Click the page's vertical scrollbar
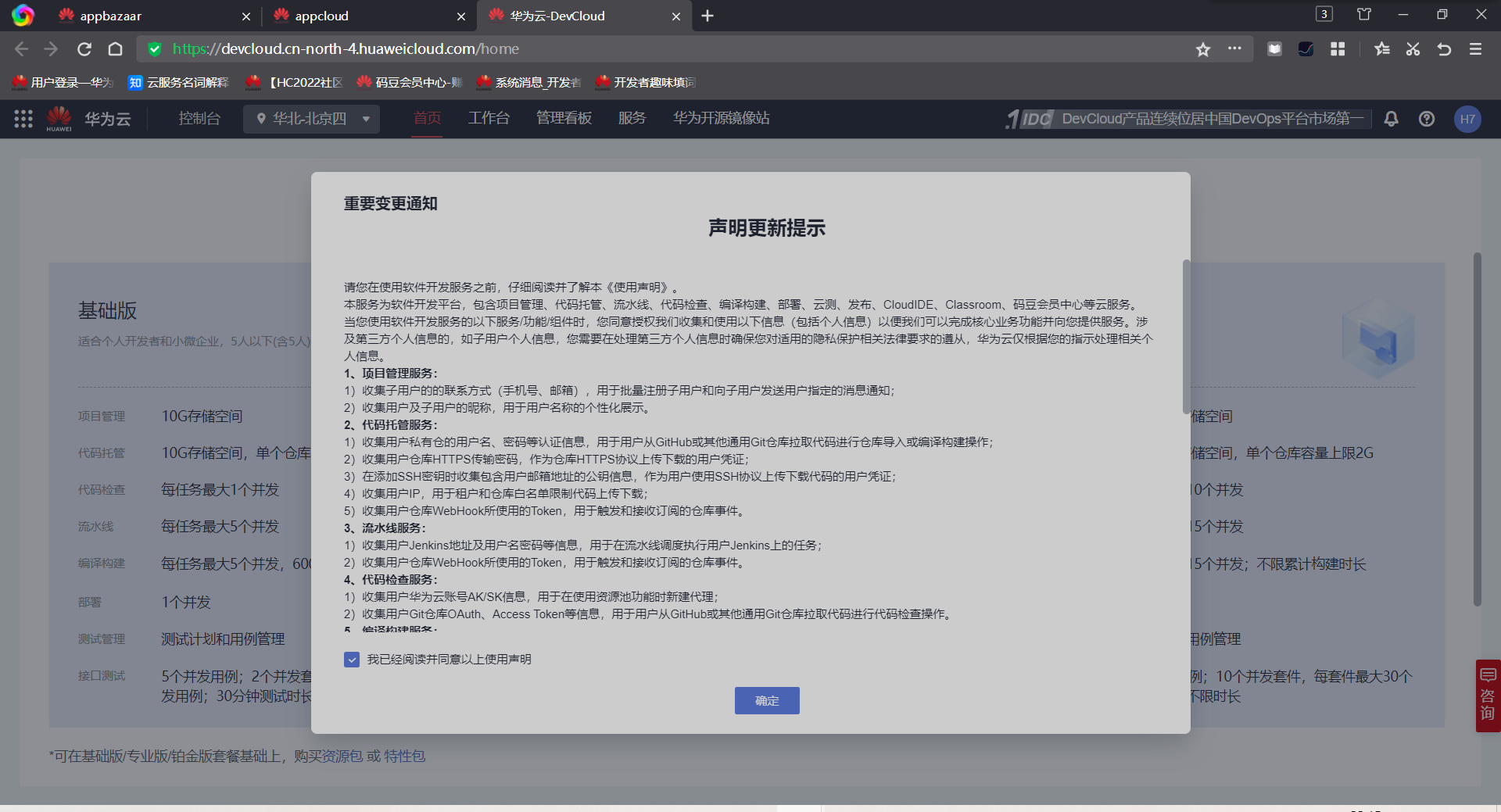1501x812 pixels. tap(1477, 428)
